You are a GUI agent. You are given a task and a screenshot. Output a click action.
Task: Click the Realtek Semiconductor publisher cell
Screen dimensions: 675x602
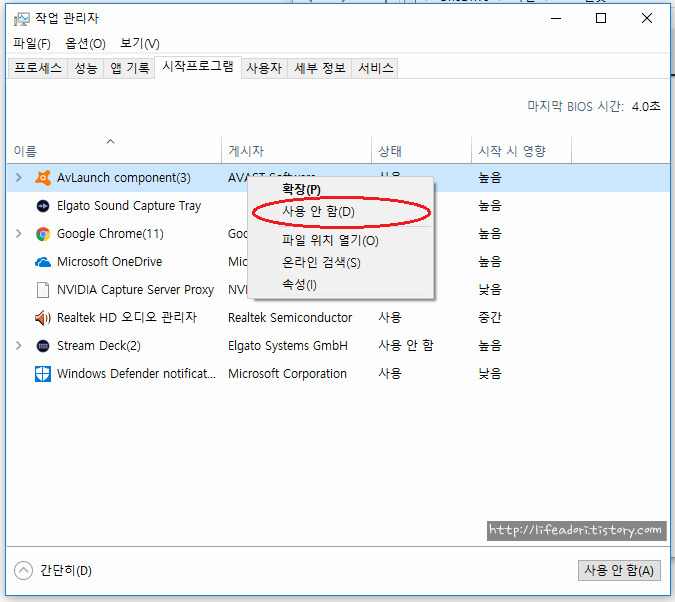[x=290, y=318]
